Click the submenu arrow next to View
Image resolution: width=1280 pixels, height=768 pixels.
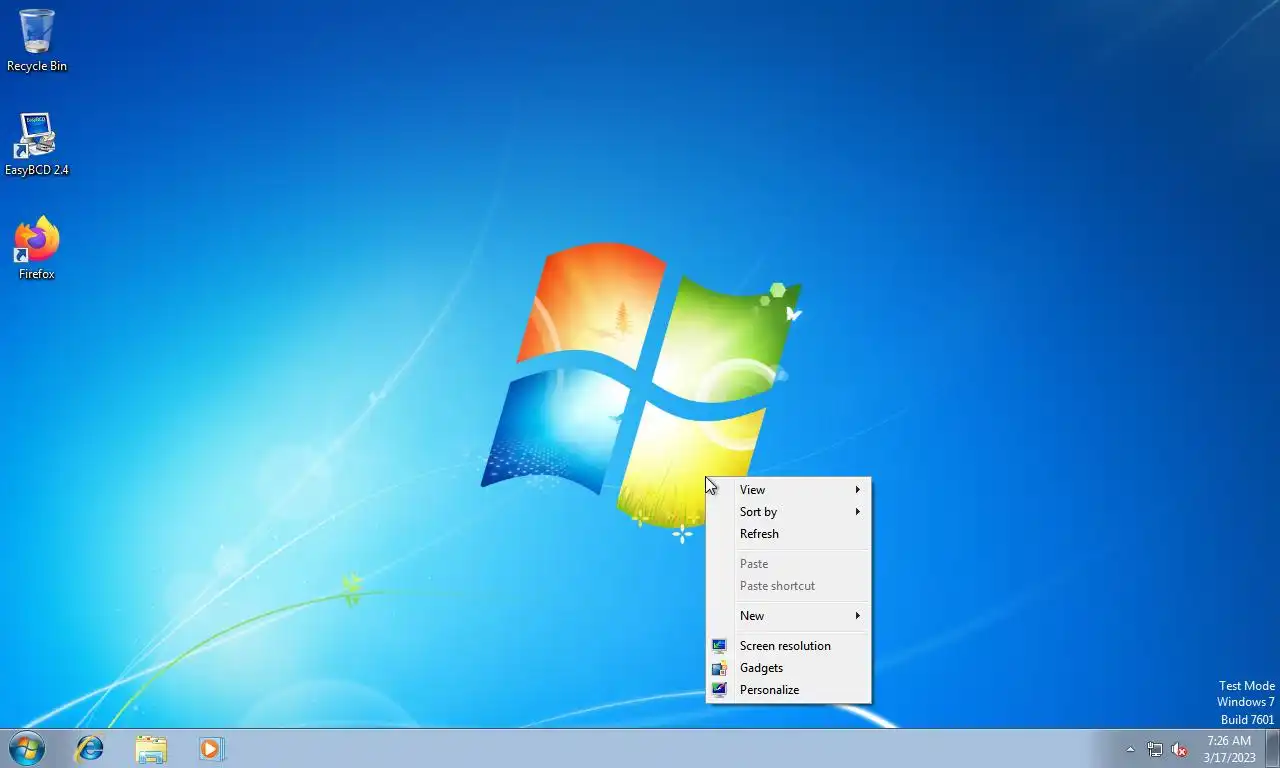(857, 490)
